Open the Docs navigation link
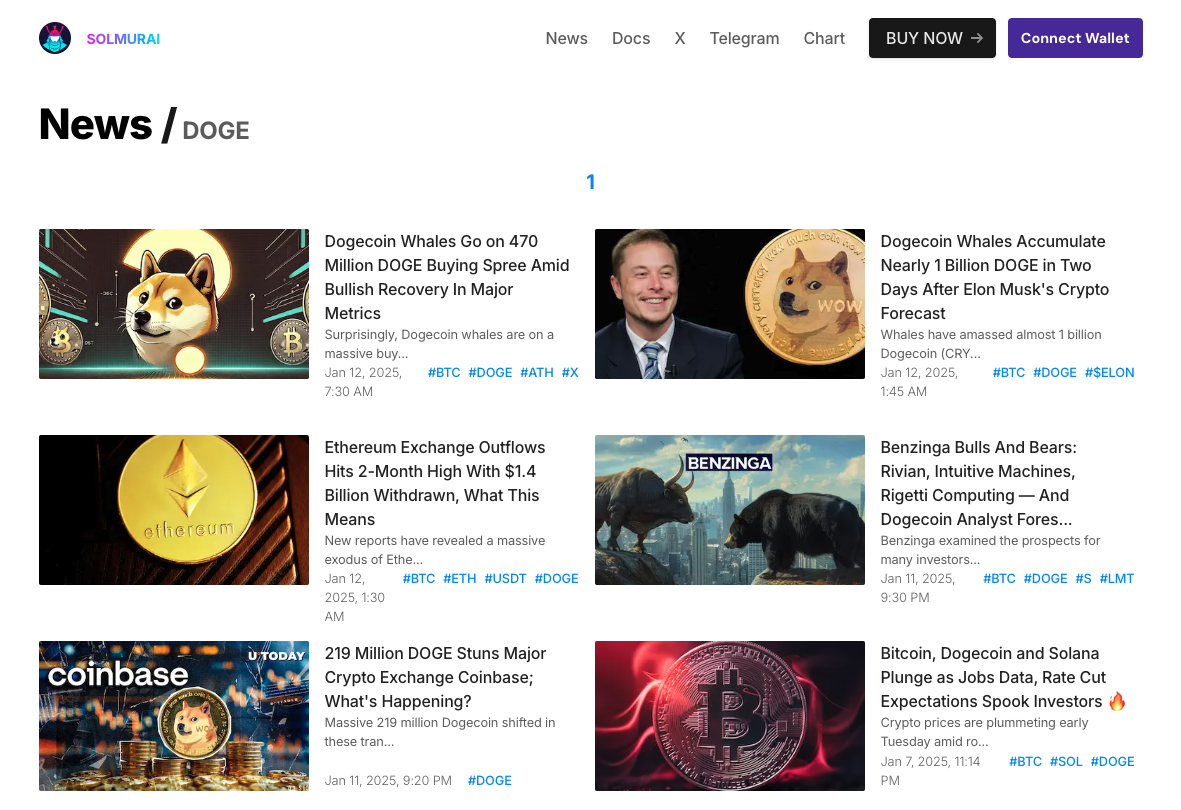This screenshot has height=810, width=1181. pos(631,38)
